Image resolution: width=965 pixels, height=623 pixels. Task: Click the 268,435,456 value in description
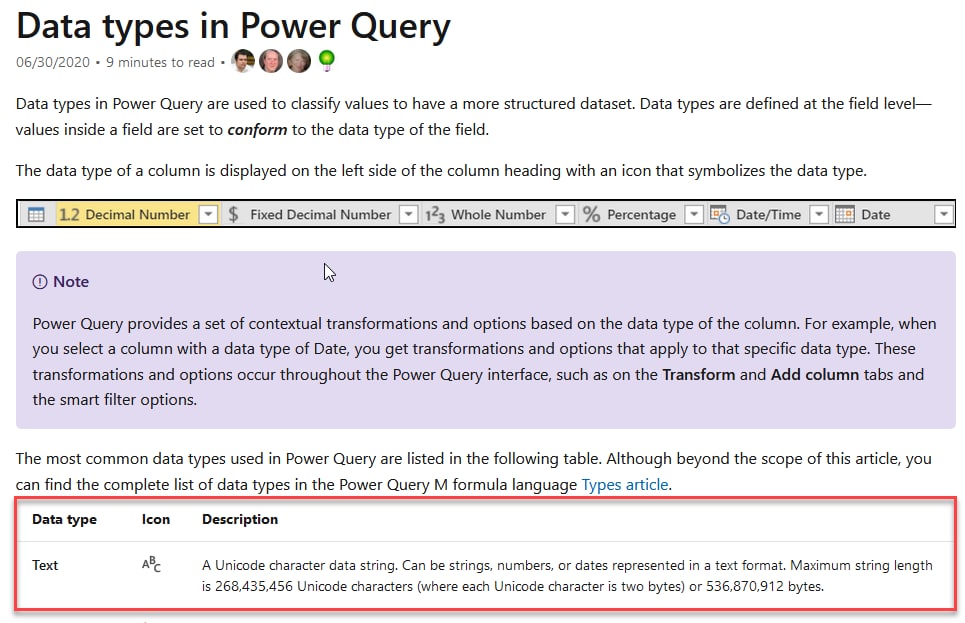point(254,587)
